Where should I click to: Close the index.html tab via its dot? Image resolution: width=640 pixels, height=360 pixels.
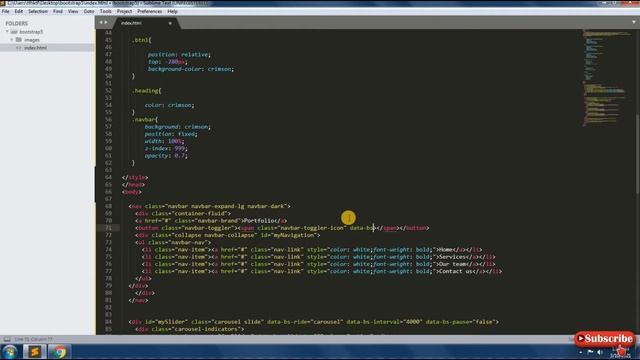170,23
